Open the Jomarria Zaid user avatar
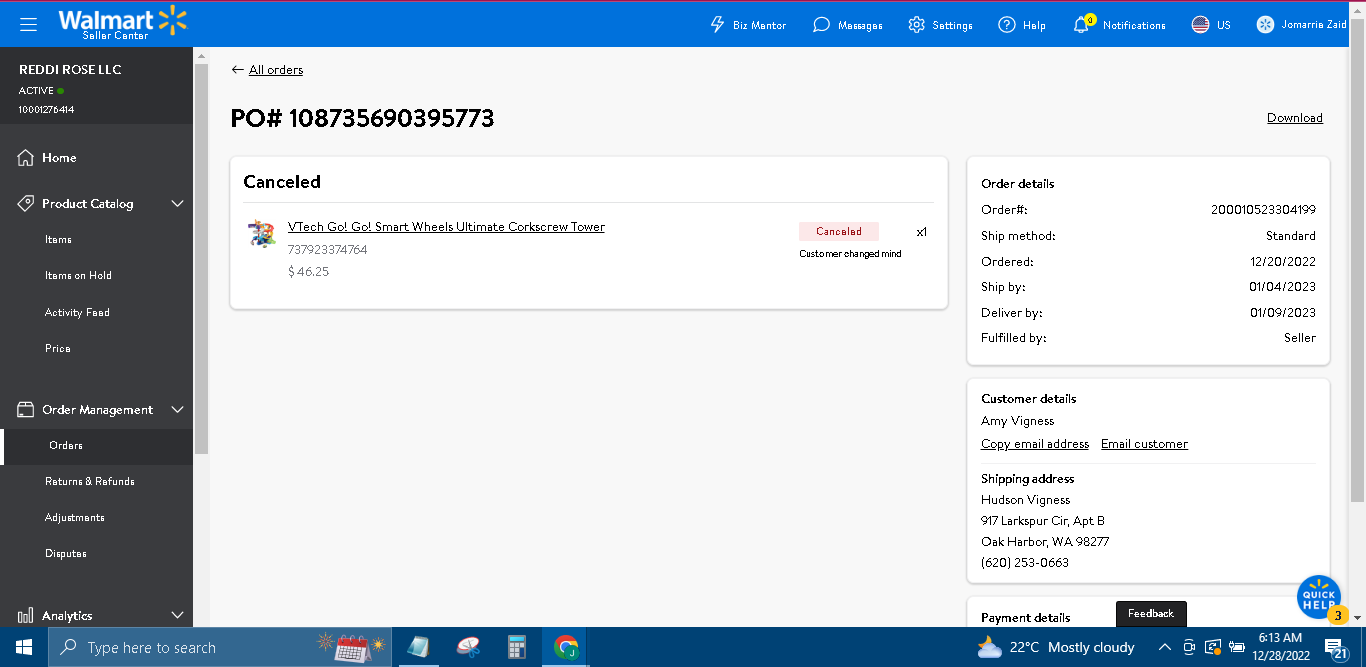 [1266, 25]
